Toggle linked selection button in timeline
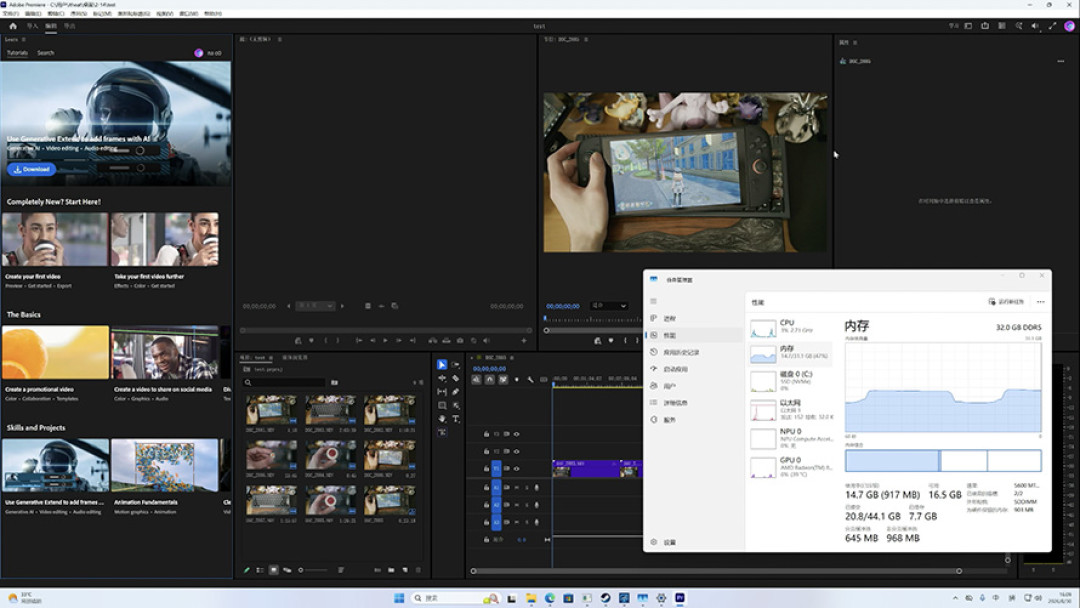Viewport: 1080px width, 608px height. point(503,379)
